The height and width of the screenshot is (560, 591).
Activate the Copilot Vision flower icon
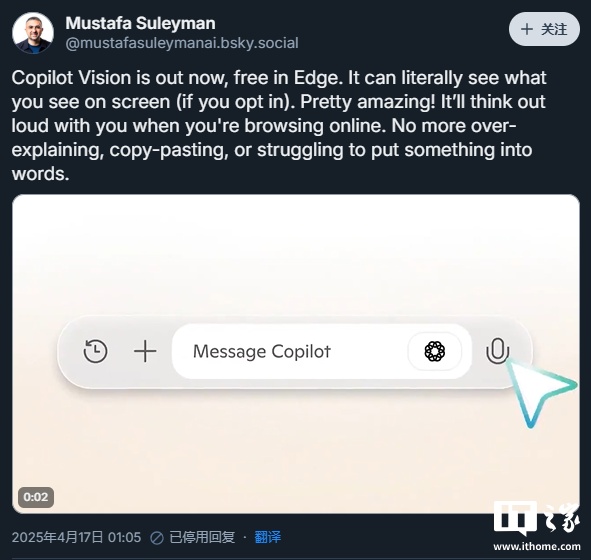point(435,351)
